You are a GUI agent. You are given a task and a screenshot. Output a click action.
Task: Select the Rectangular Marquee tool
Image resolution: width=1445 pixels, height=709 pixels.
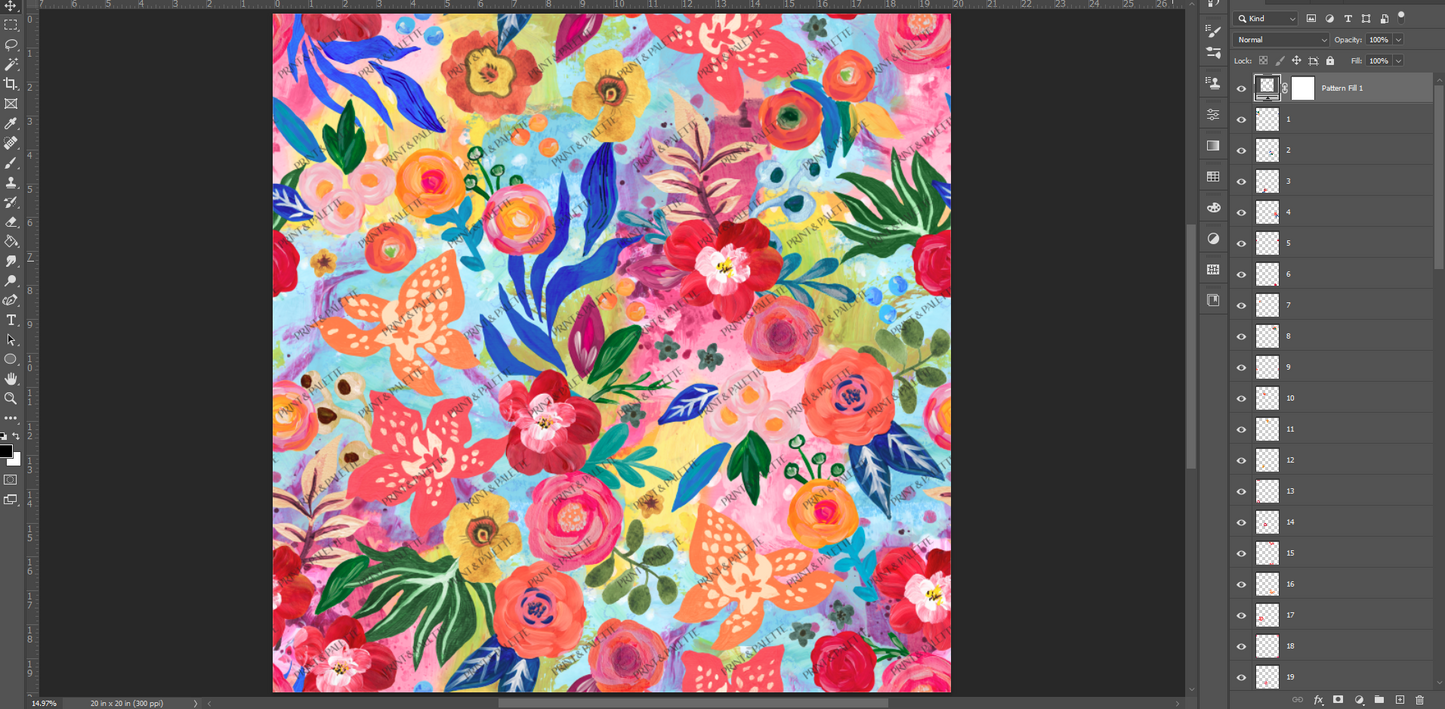[11, 25]
